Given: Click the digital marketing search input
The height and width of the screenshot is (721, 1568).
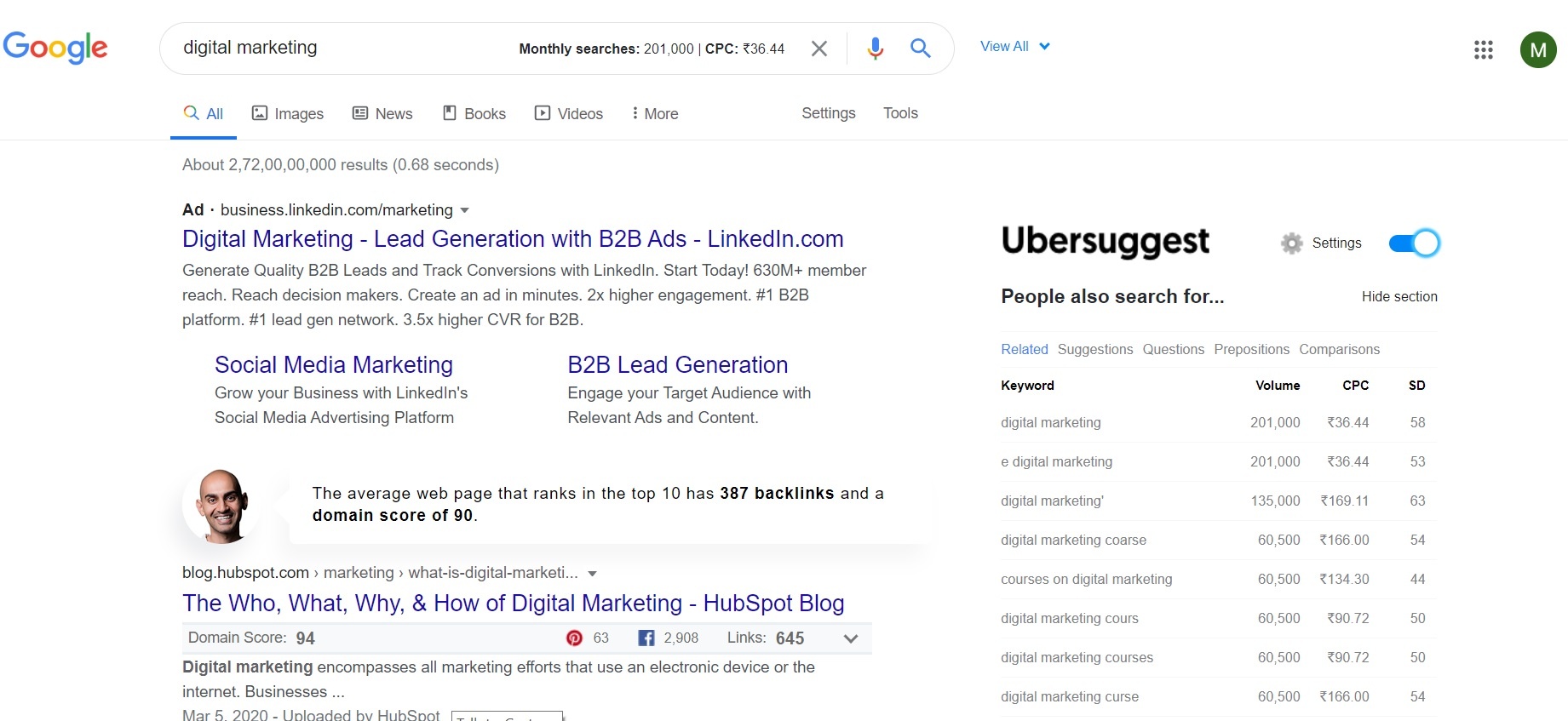Looking at the screenshot, I should [250, 48].
